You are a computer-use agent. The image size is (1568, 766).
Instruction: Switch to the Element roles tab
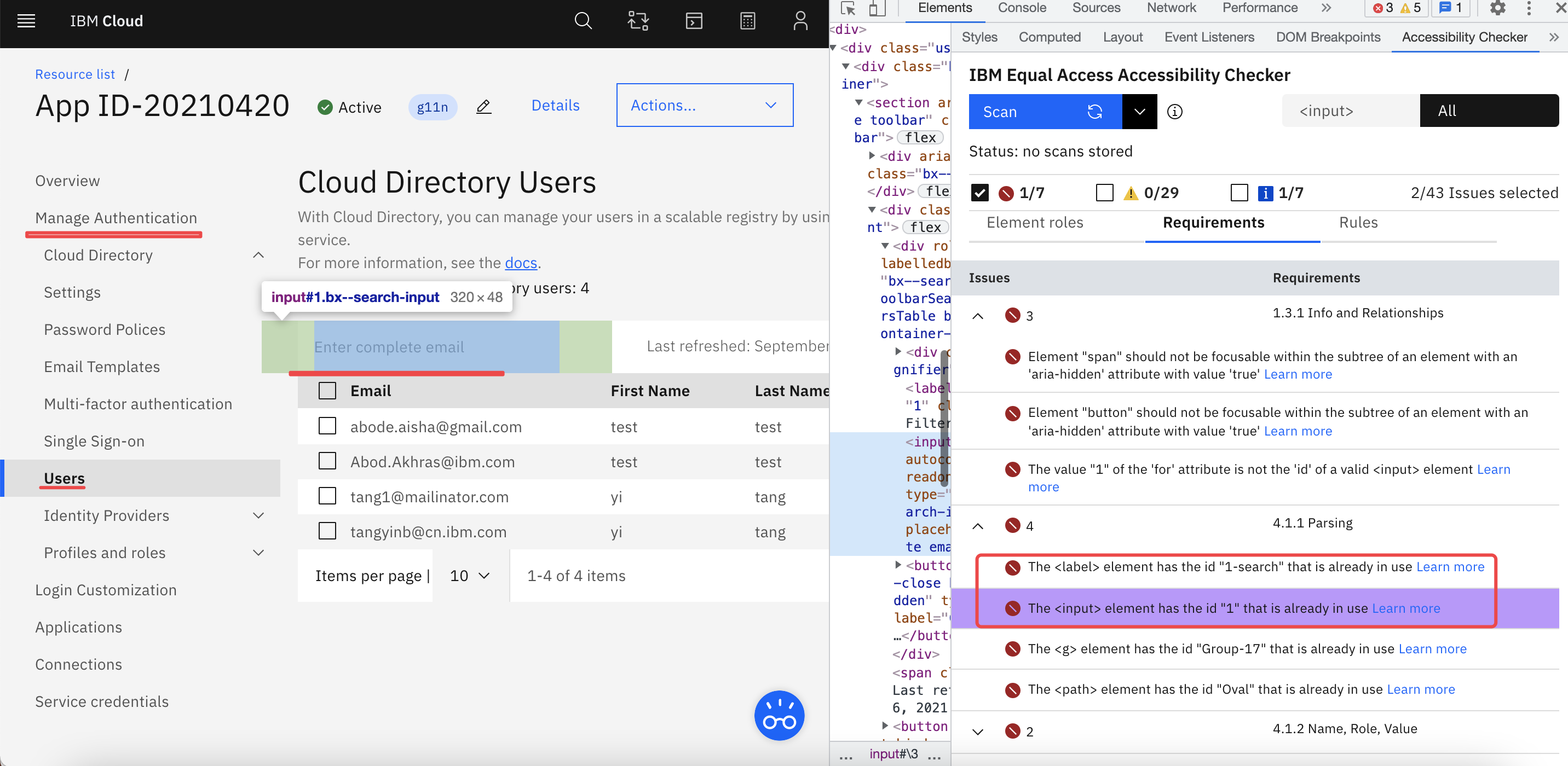1034,223
